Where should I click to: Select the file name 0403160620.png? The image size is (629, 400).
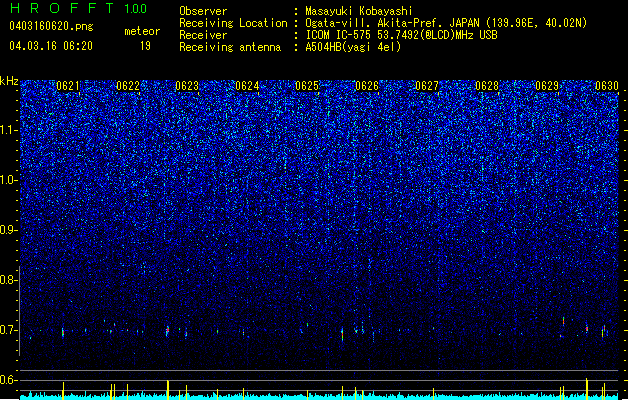[51, 27]
